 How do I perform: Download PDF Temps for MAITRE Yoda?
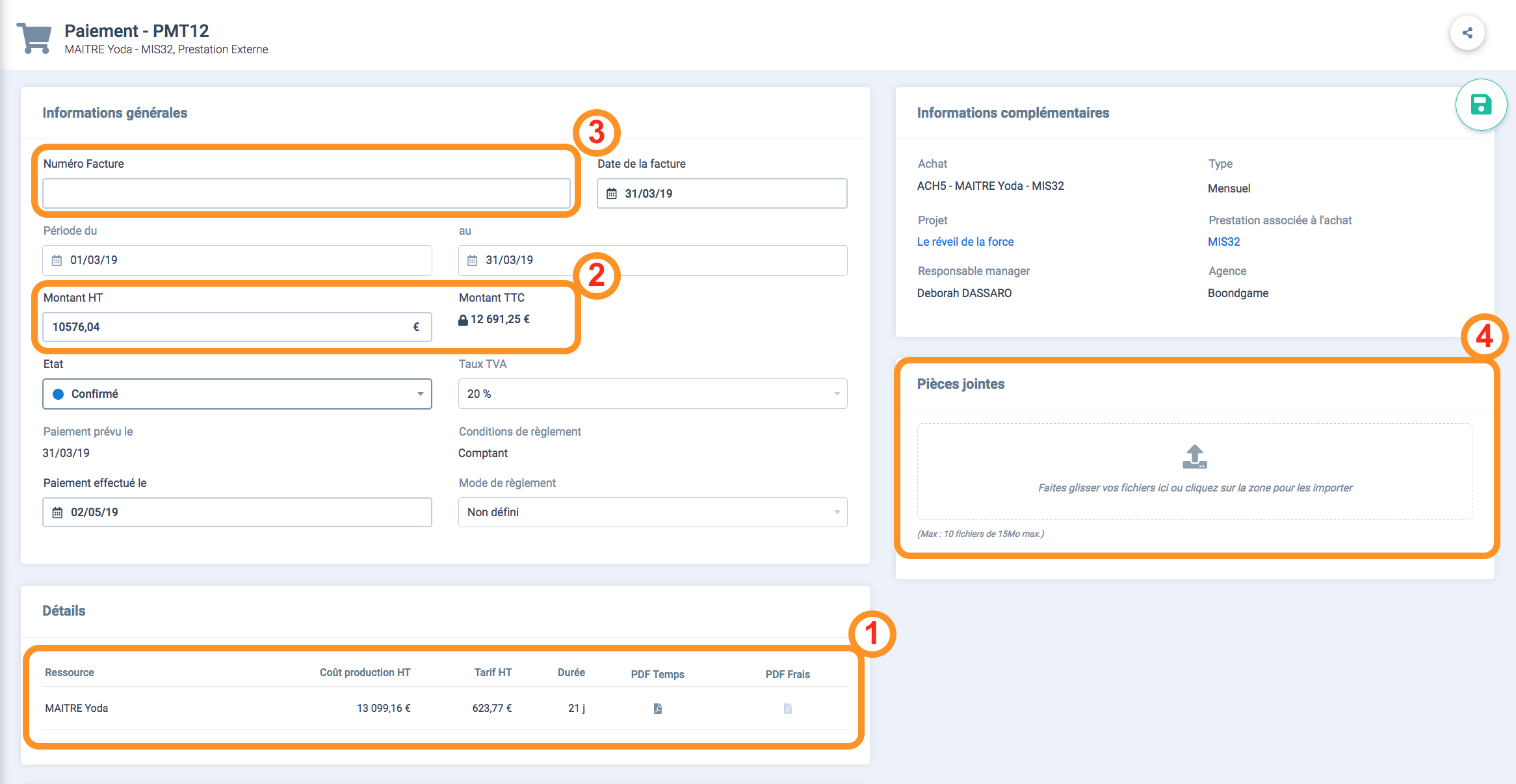tap(657, 709)
